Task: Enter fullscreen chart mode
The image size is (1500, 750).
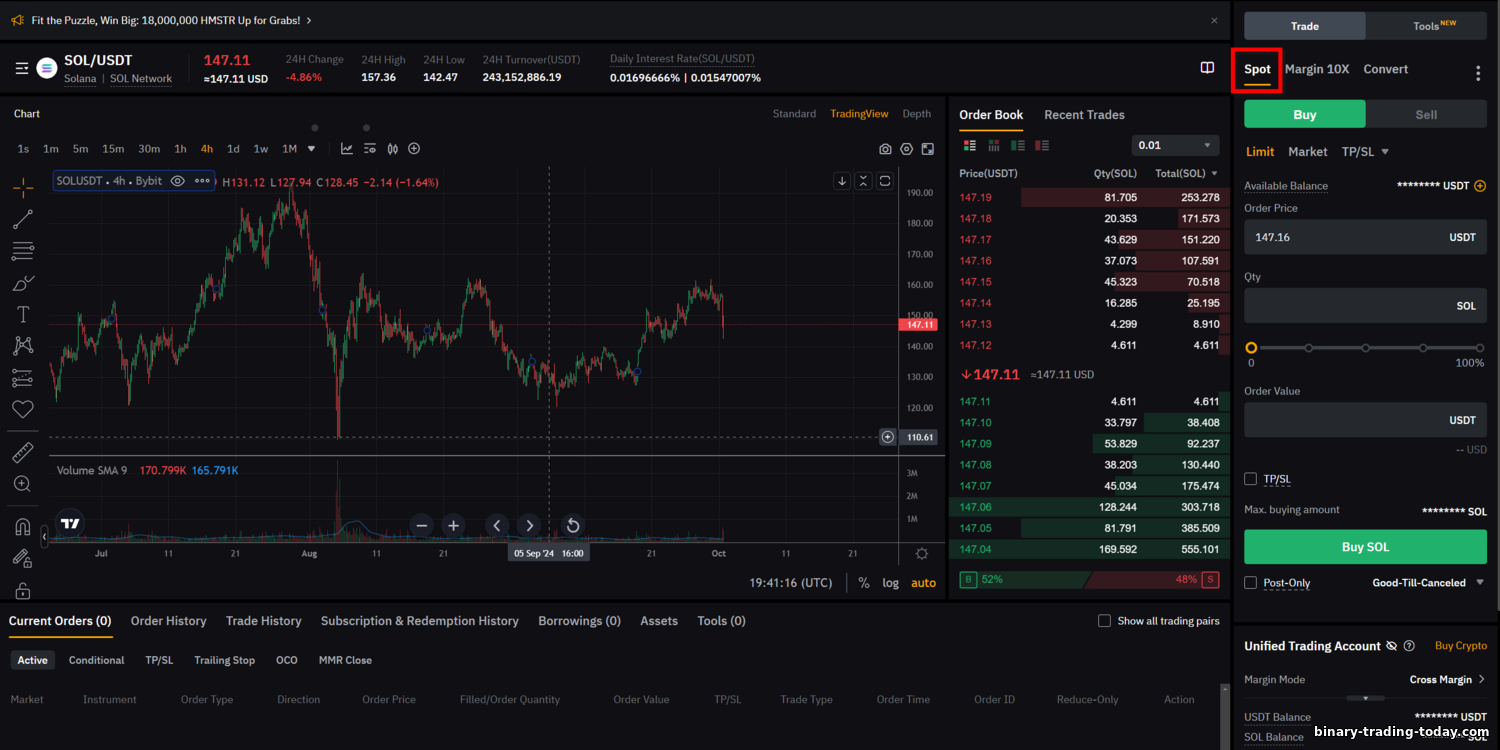Action: coord(928,149)
